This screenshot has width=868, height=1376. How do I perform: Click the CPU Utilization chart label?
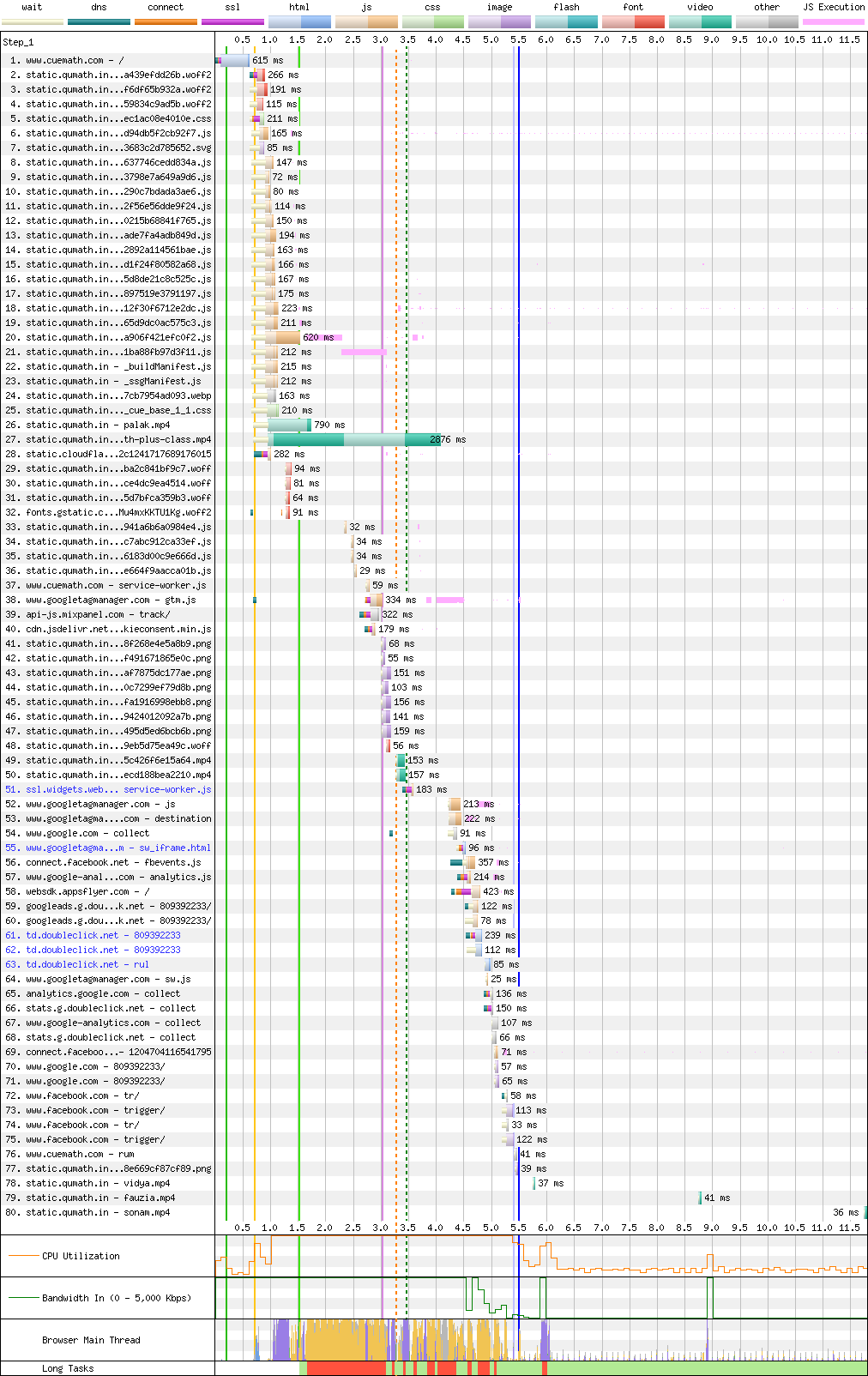click(x=81, y=1256)
